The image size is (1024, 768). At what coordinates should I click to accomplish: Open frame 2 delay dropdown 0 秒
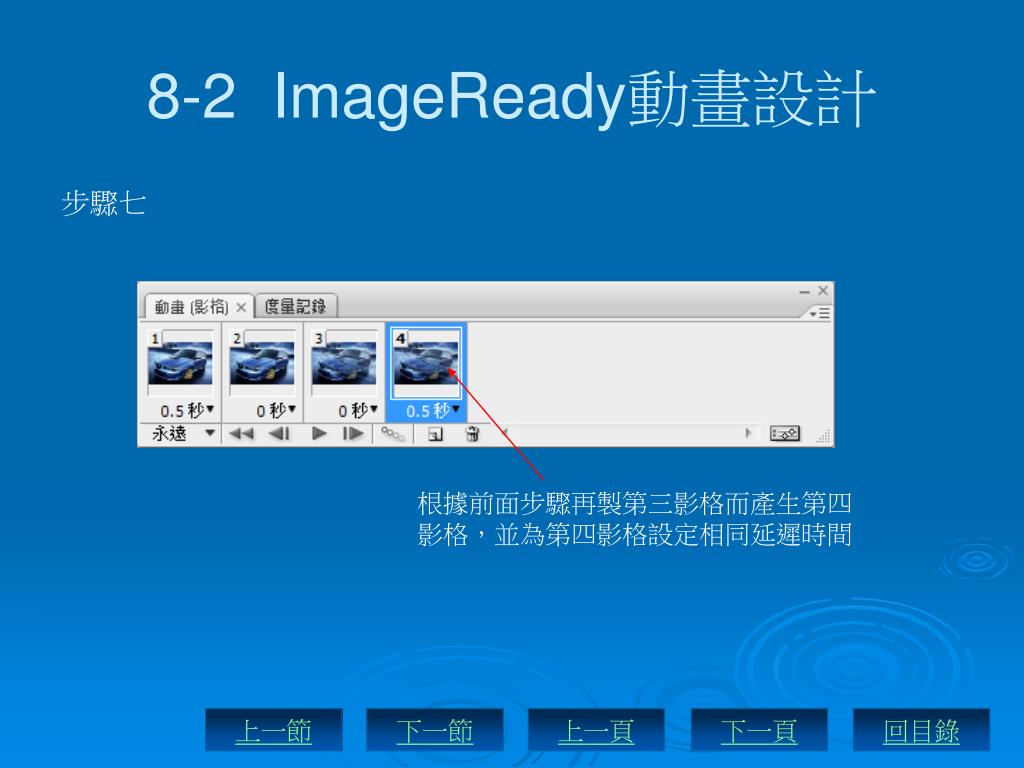[276, 411]
